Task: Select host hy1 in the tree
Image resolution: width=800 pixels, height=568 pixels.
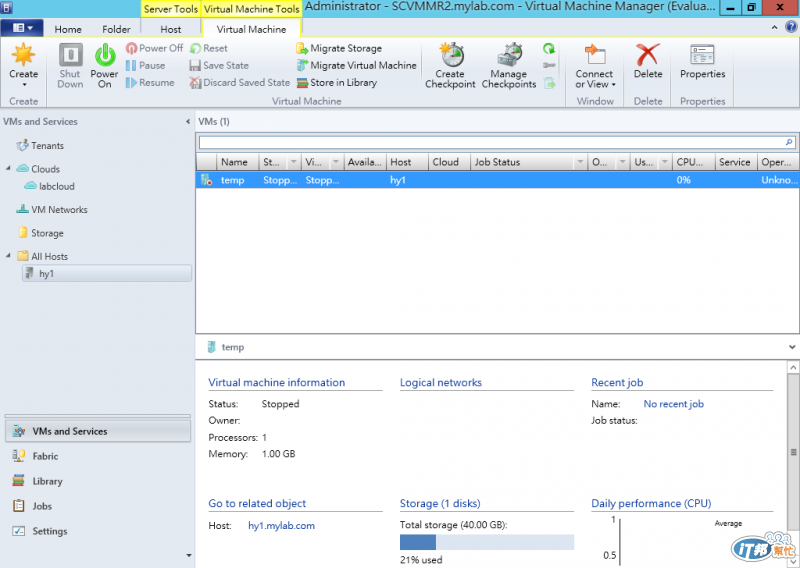Action: click(107, 274)
